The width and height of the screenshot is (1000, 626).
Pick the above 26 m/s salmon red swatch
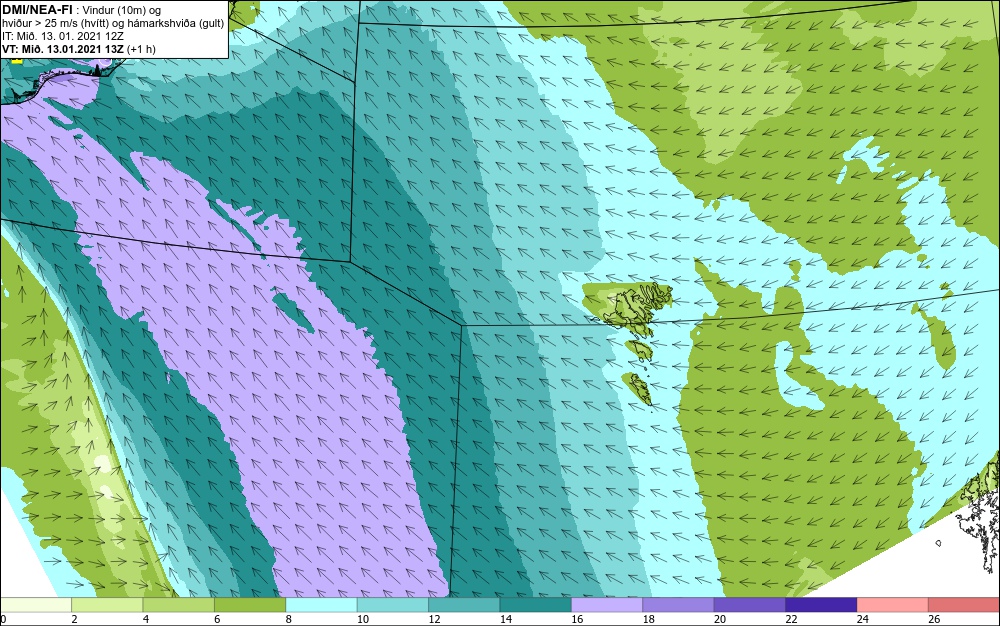[x=964, y=605]
